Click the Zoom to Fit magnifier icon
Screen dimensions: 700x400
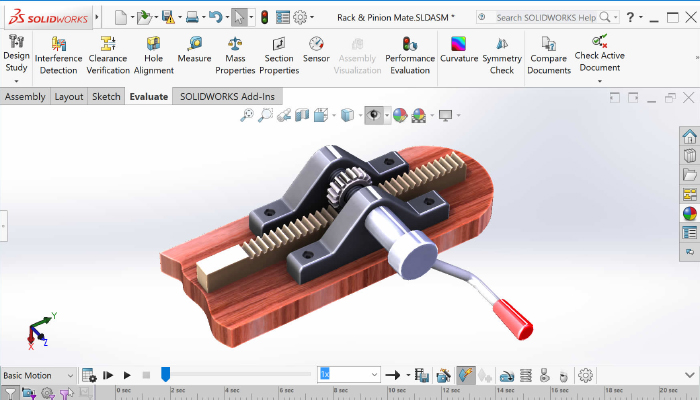point(247,115)
